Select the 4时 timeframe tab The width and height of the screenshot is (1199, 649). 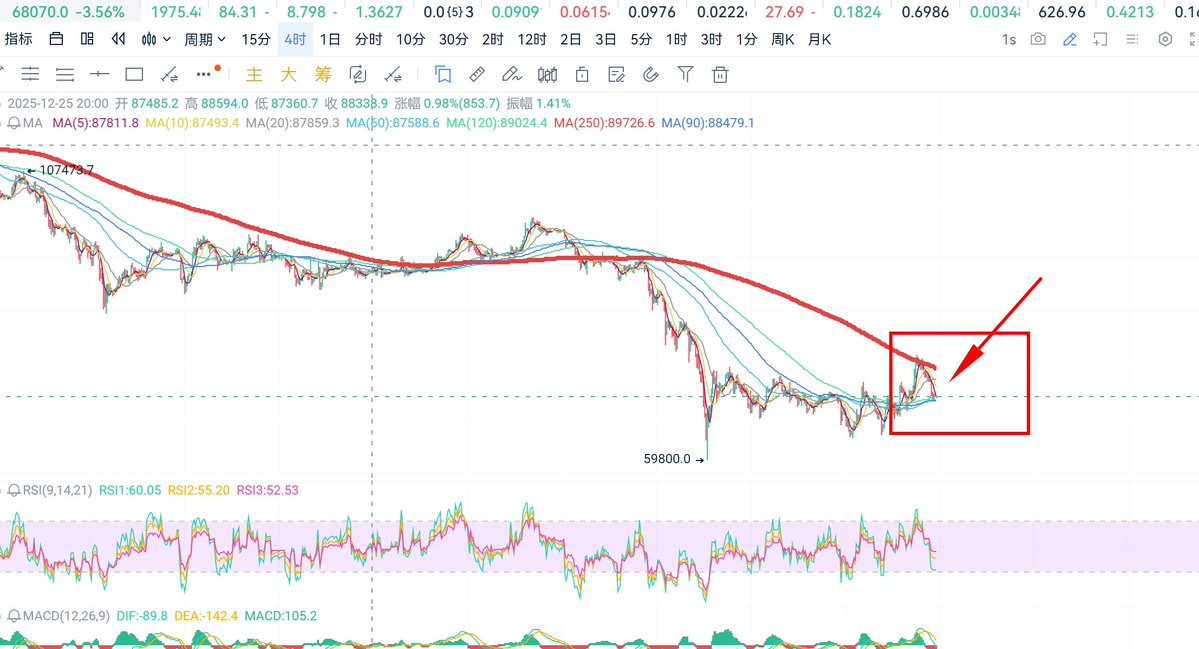(295, 39)
